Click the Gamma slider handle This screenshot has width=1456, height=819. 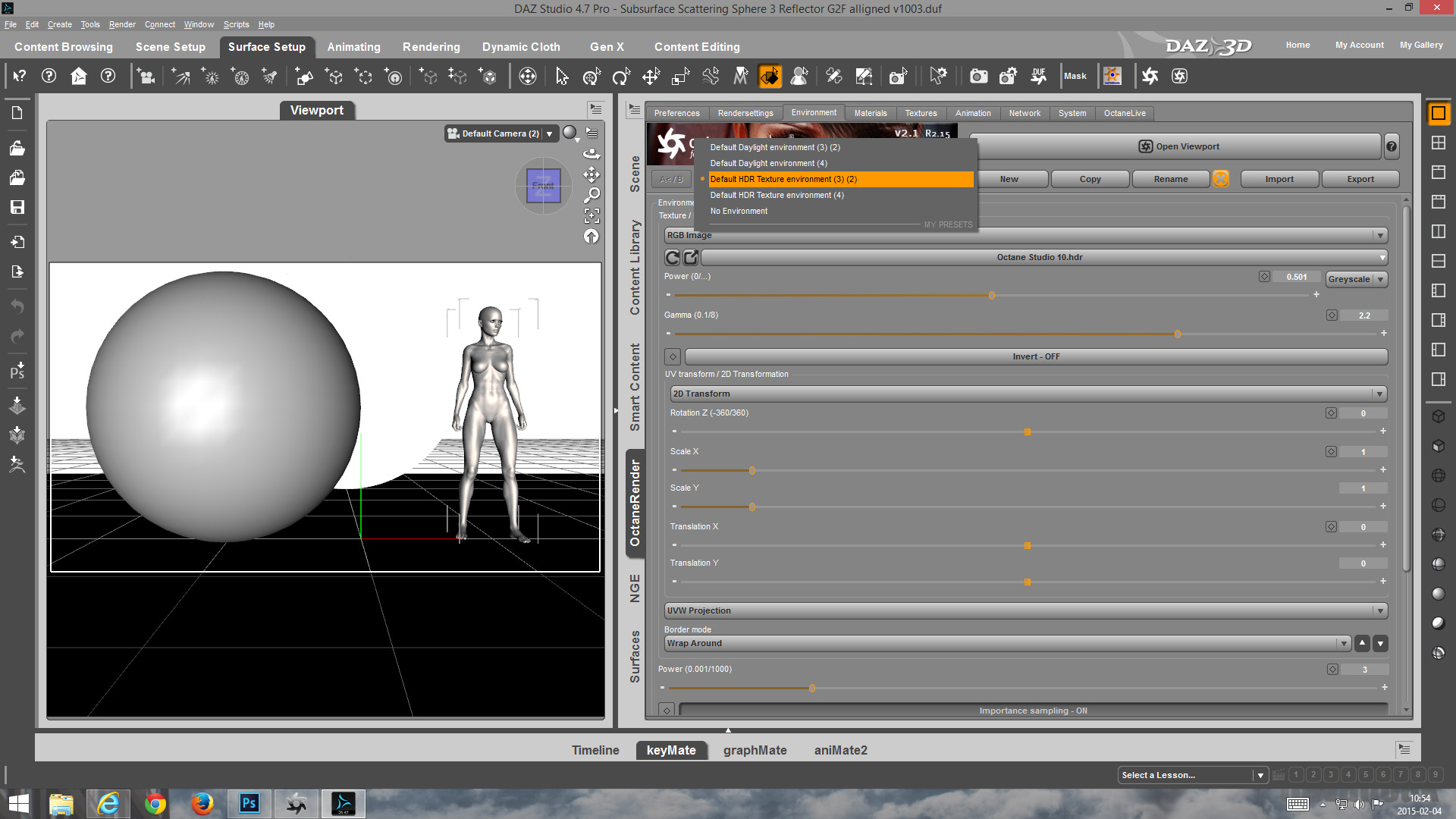(x=1177, y=334)
